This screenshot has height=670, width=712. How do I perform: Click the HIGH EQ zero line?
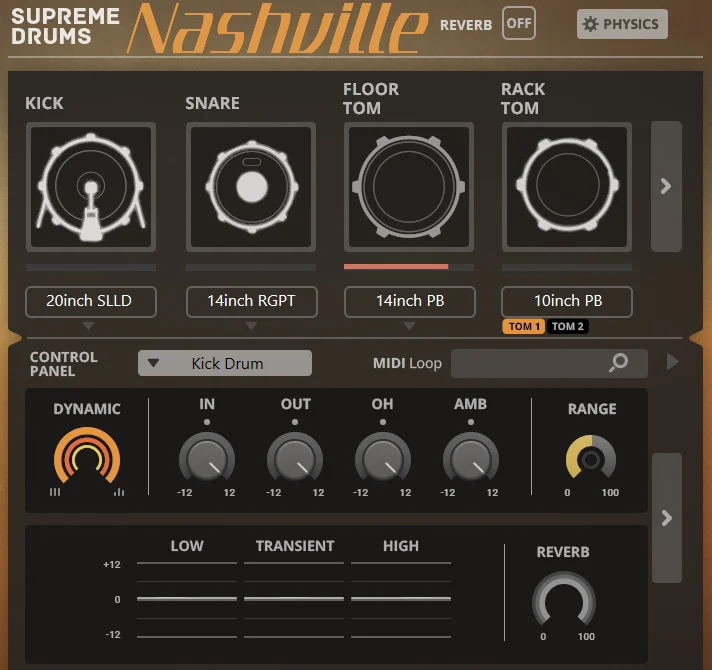tap(401, 599)
